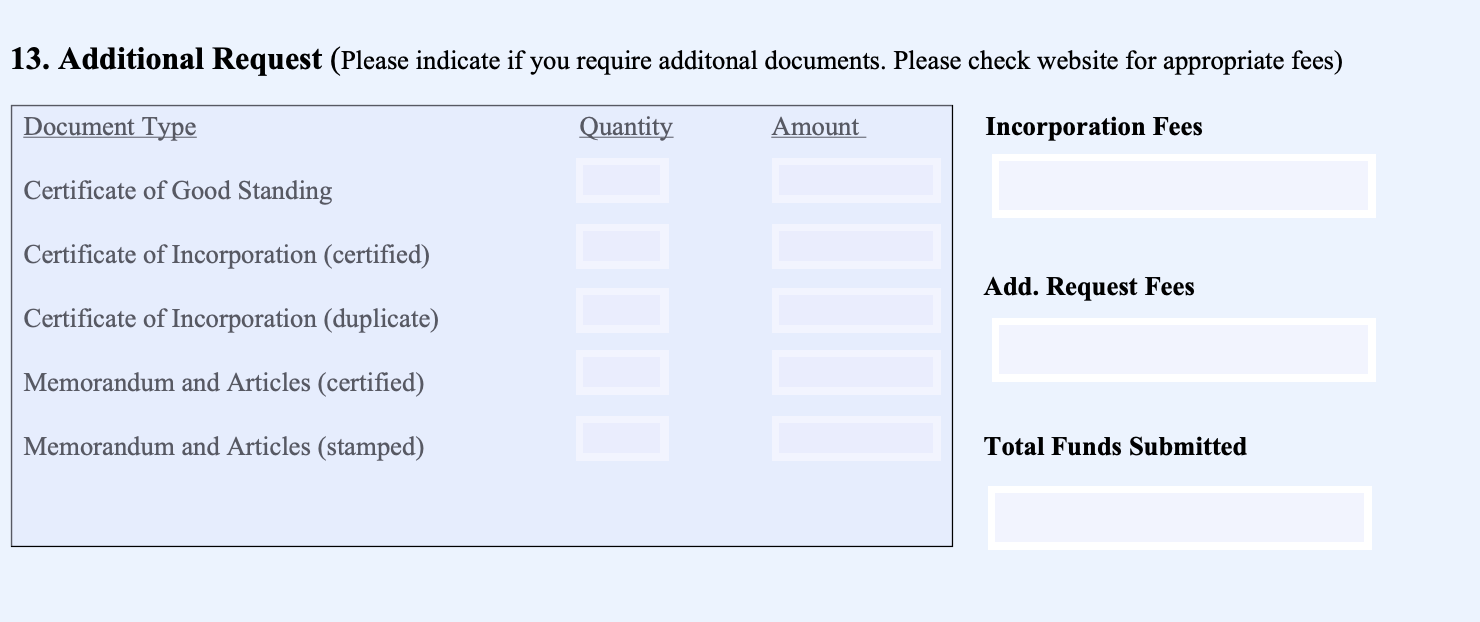This screenshot has width=1480, height=622.
Task: Click quantity field for Certificate of Incorporation (duplicate)
Action: click(x=621, y=309)
